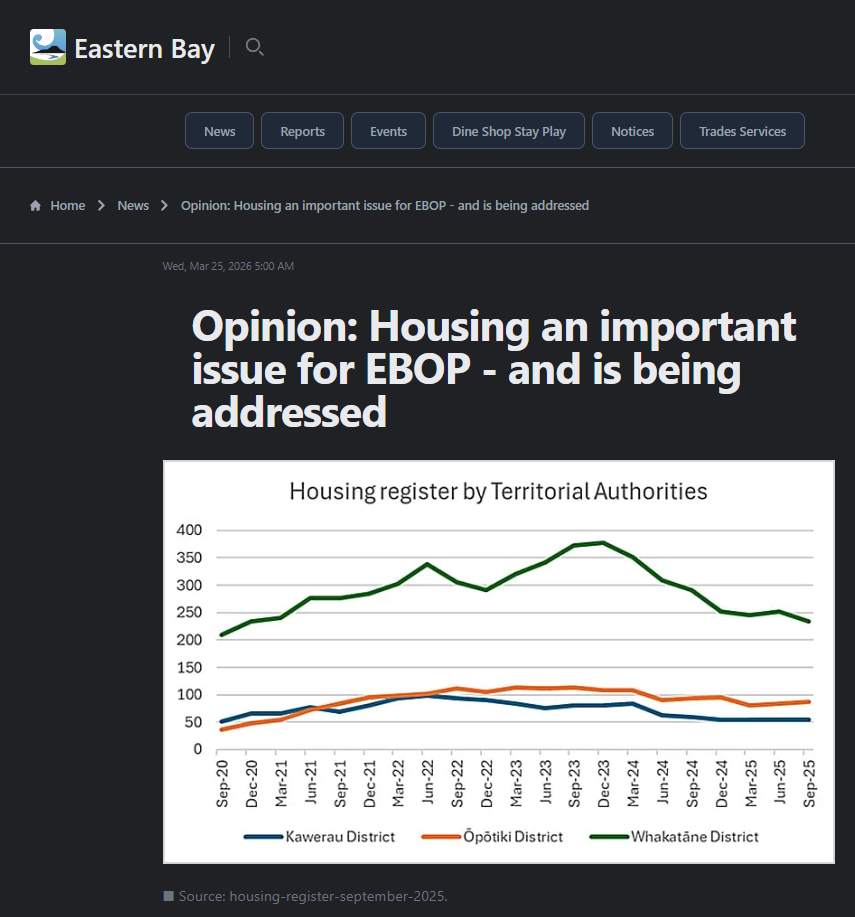Click the Sep-25 x-axis label
The image size is (855, 917).
pyautogui.click(x=809, y=784)
